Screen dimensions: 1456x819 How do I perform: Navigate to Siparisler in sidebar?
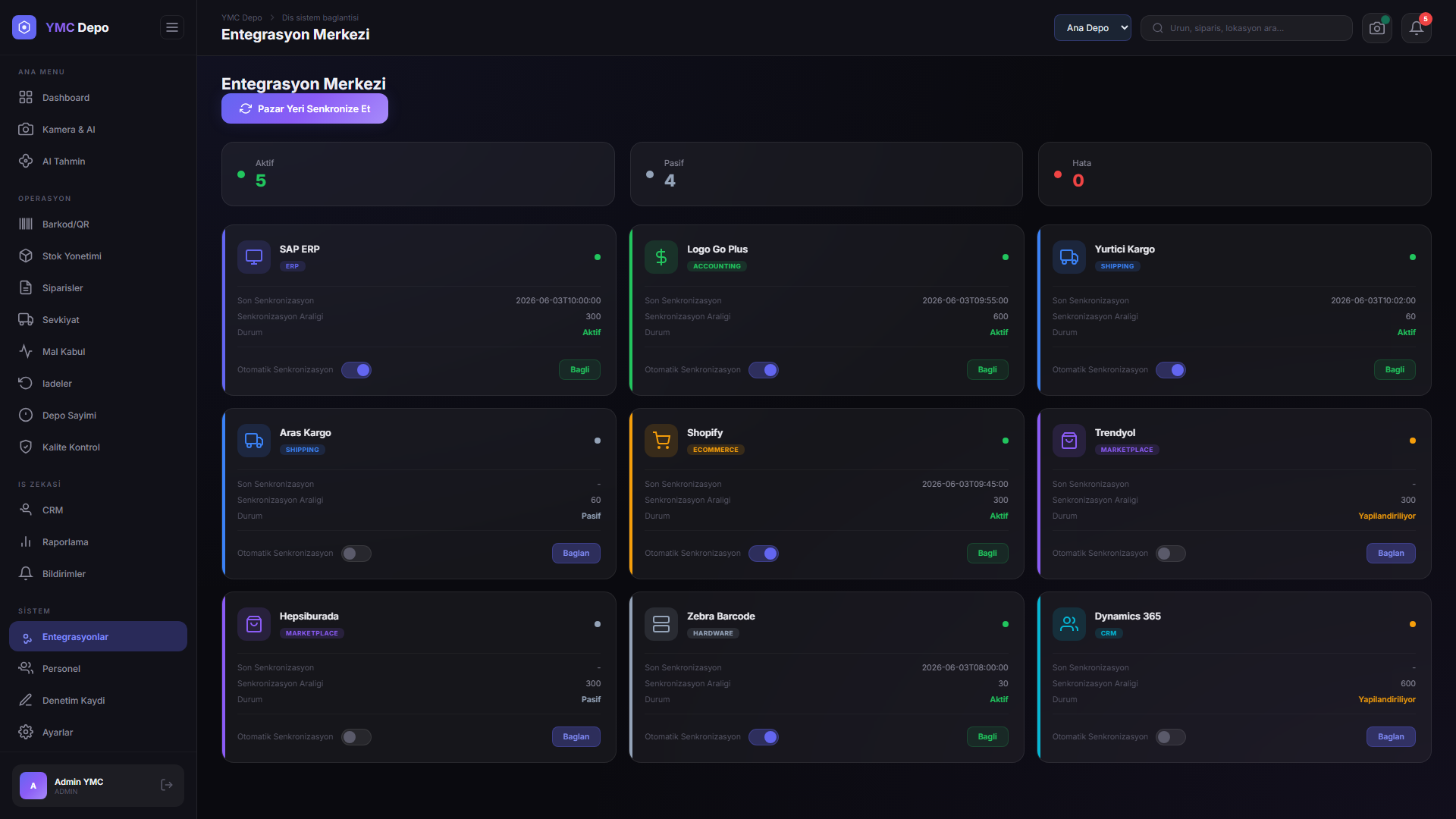(x=98, y=288)
